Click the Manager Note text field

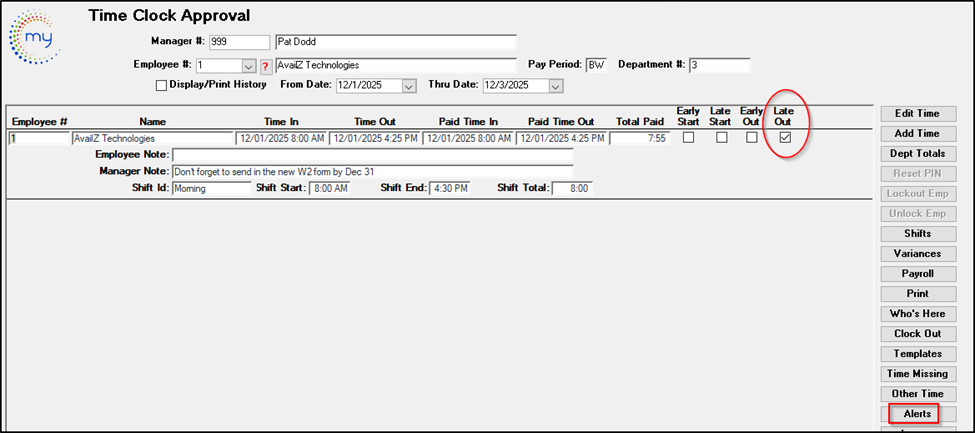tap(372, 172)
